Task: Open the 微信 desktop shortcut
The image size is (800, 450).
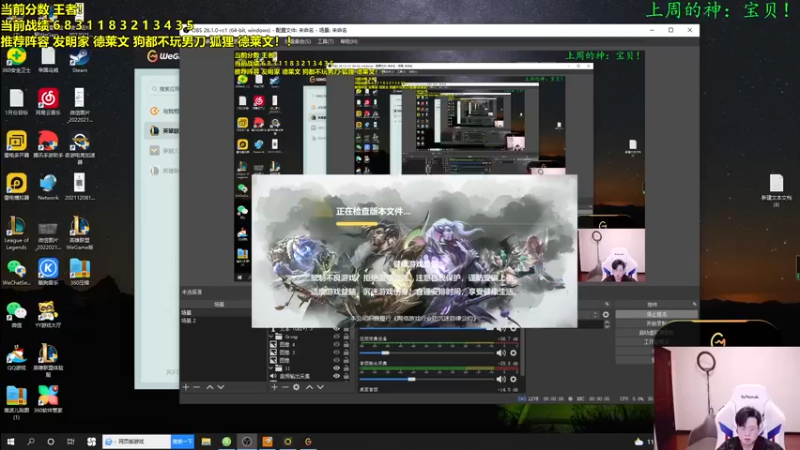Action: pyautogui.click(x=16, y=314)
